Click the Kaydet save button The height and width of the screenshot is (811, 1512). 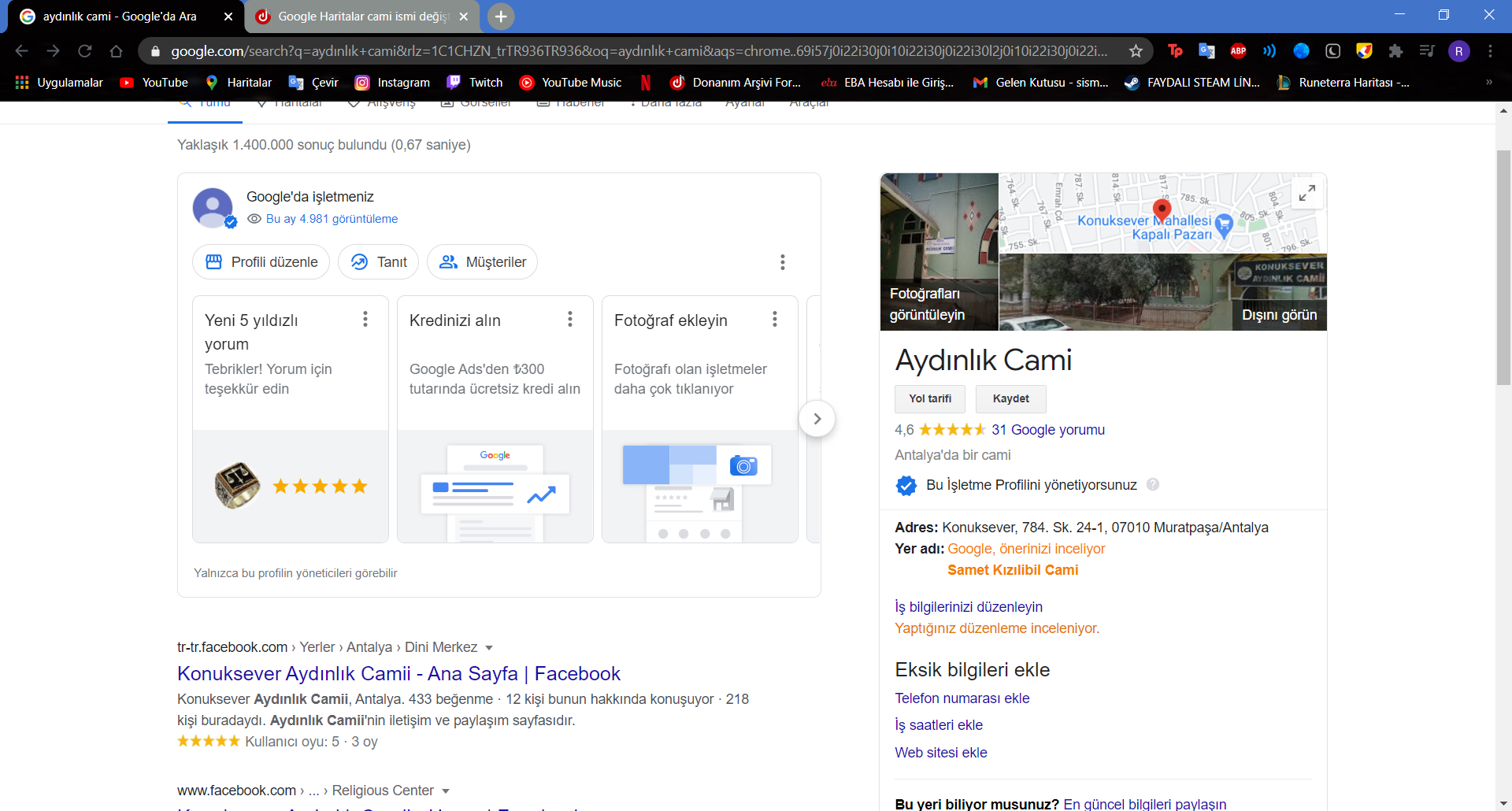click(1011, 399)
